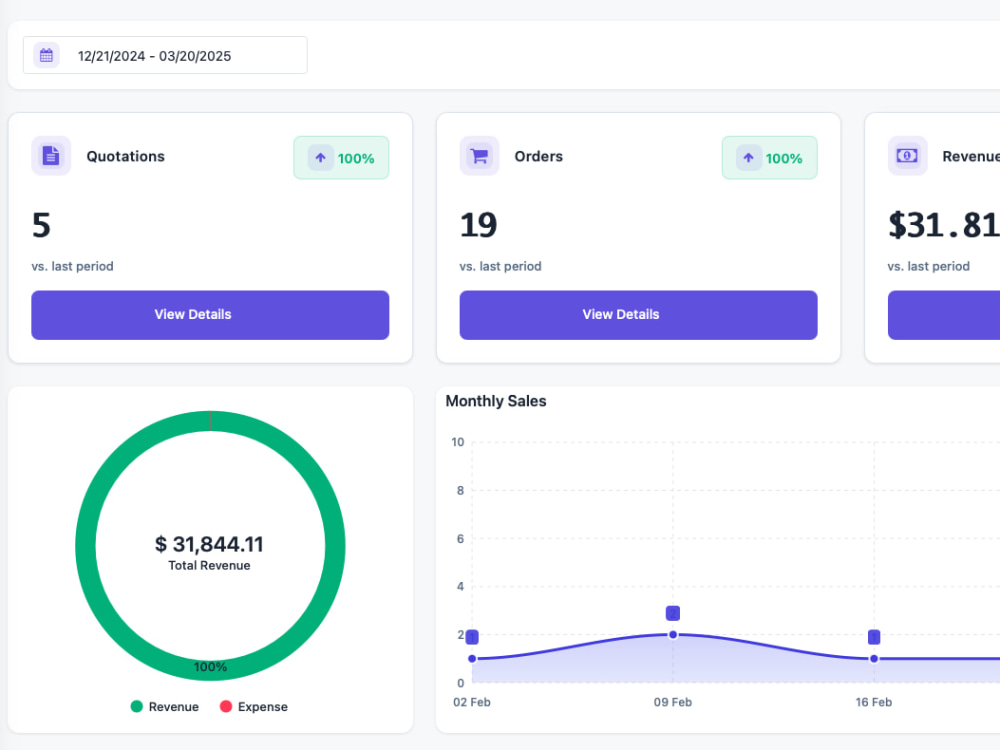Click the up arrow icon in Quotations badge

tap(321, 158)
